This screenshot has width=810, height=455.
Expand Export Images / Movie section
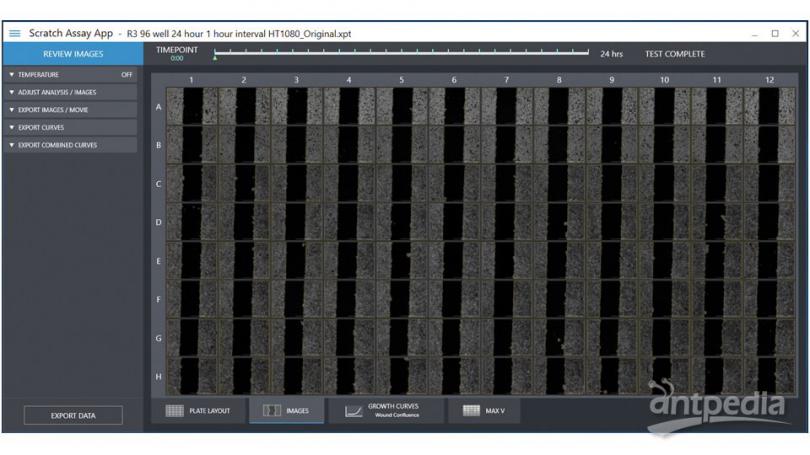[70, 110]
